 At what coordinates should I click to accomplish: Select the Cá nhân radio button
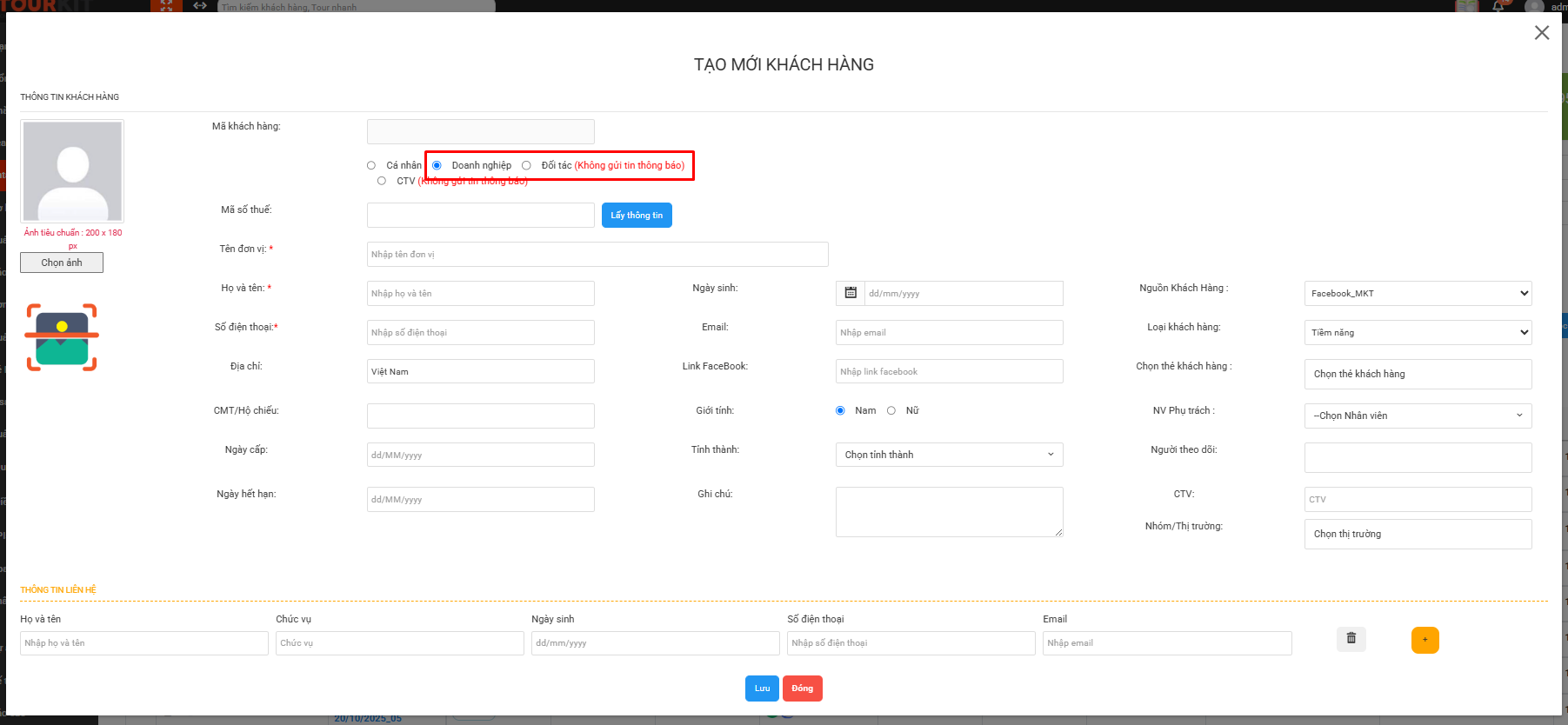[371, 165]
